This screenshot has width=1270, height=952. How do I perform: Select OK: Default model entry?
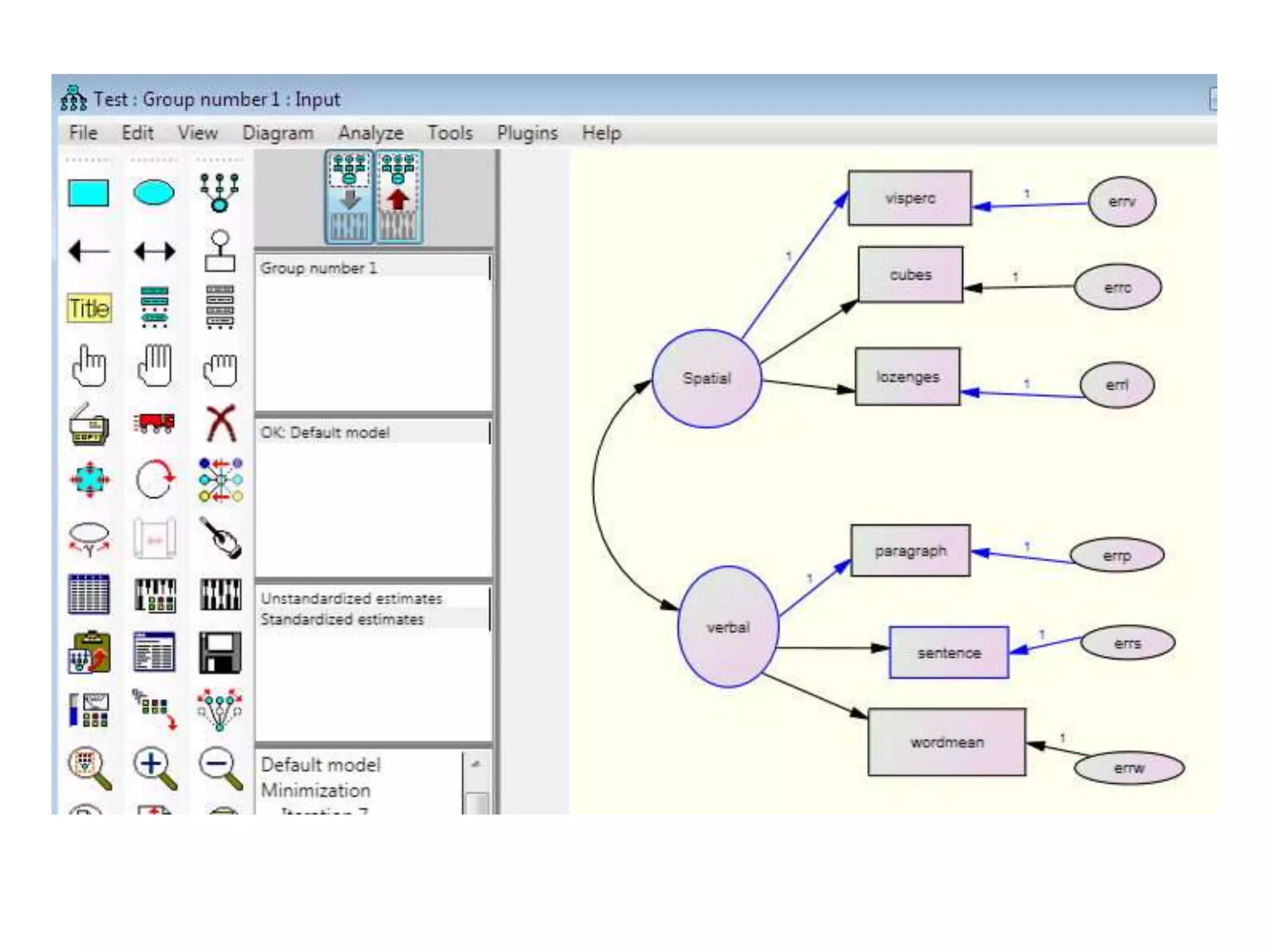pos(325,433)
